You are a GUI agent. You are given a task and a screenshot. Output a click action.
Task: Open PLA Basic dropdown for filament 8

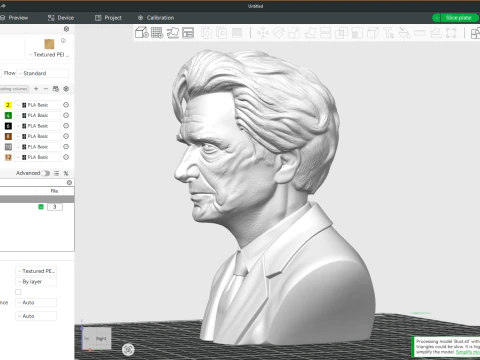click(x=38, y=136)
